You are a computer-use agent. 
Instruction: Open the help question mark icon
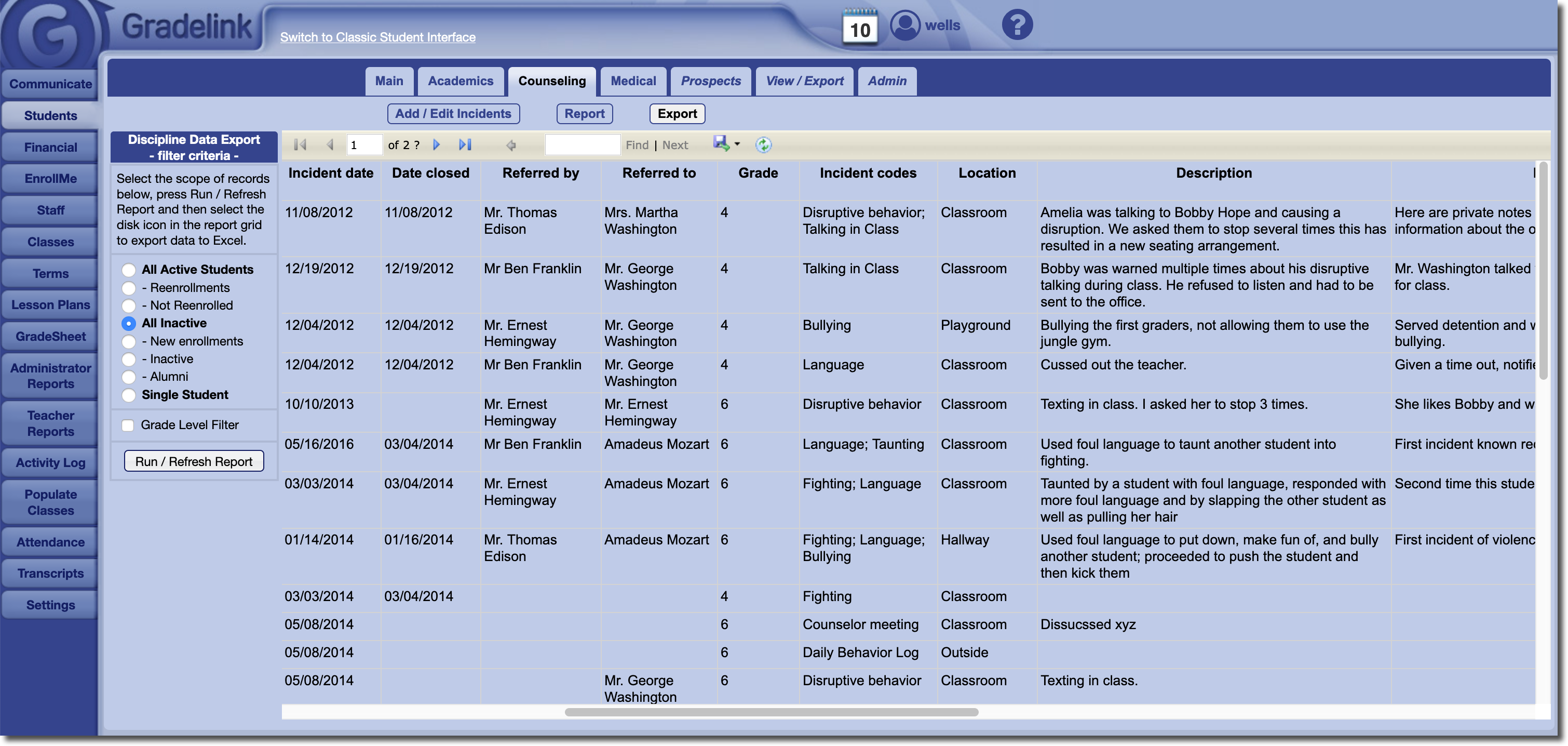tap(1017, 25)
